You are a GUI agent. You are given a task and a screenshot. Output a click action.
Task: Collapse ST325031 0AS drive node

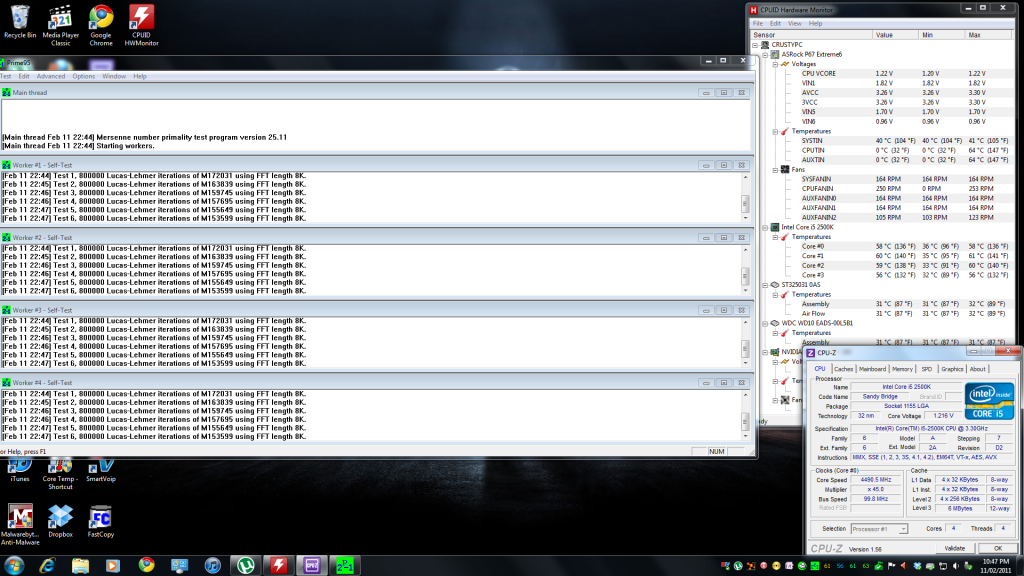pyautogui.click(x=765, y=285)
